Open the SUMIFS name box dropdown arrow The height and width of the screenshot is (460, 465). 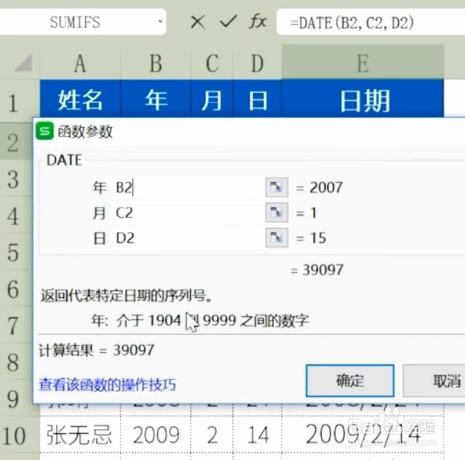(x=160, y=22)
